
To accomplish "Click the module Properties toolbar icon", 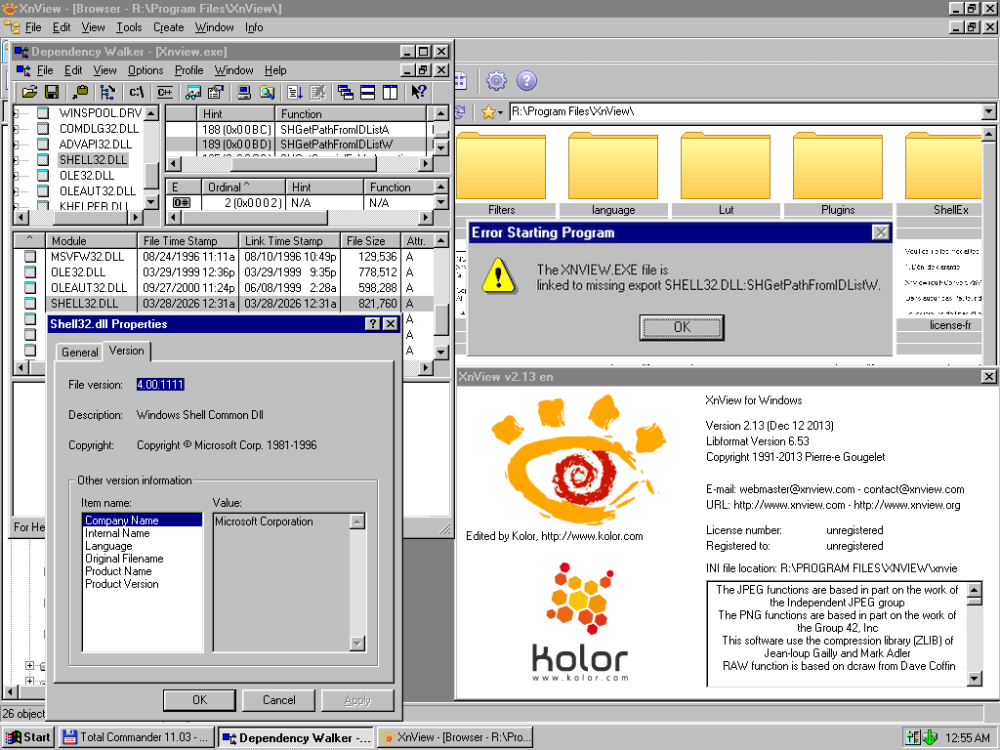I will click(216, 92).
